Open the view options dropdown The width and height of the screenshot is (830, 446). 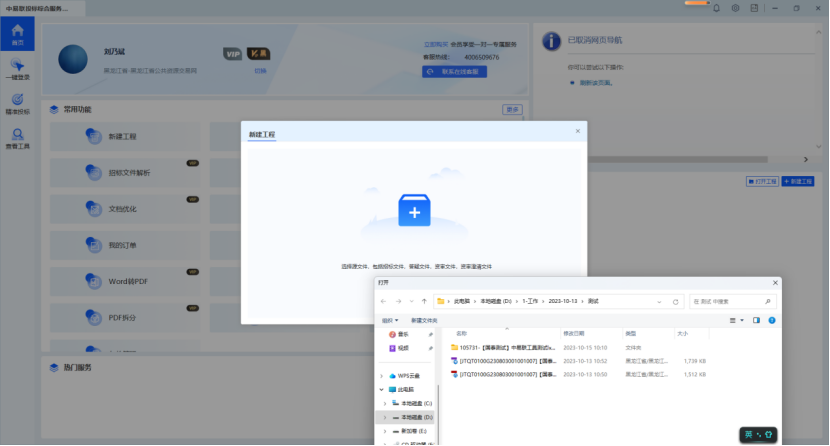(736, 320)
